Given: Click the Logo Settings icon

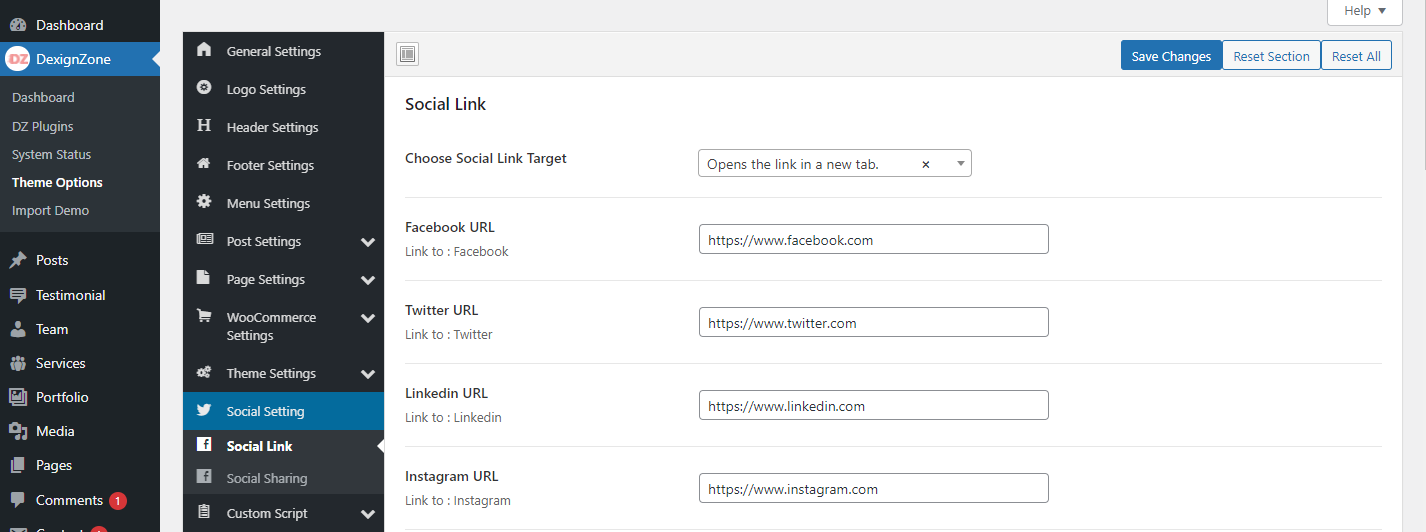Looking at the screenshot, I should coord(204,88).
